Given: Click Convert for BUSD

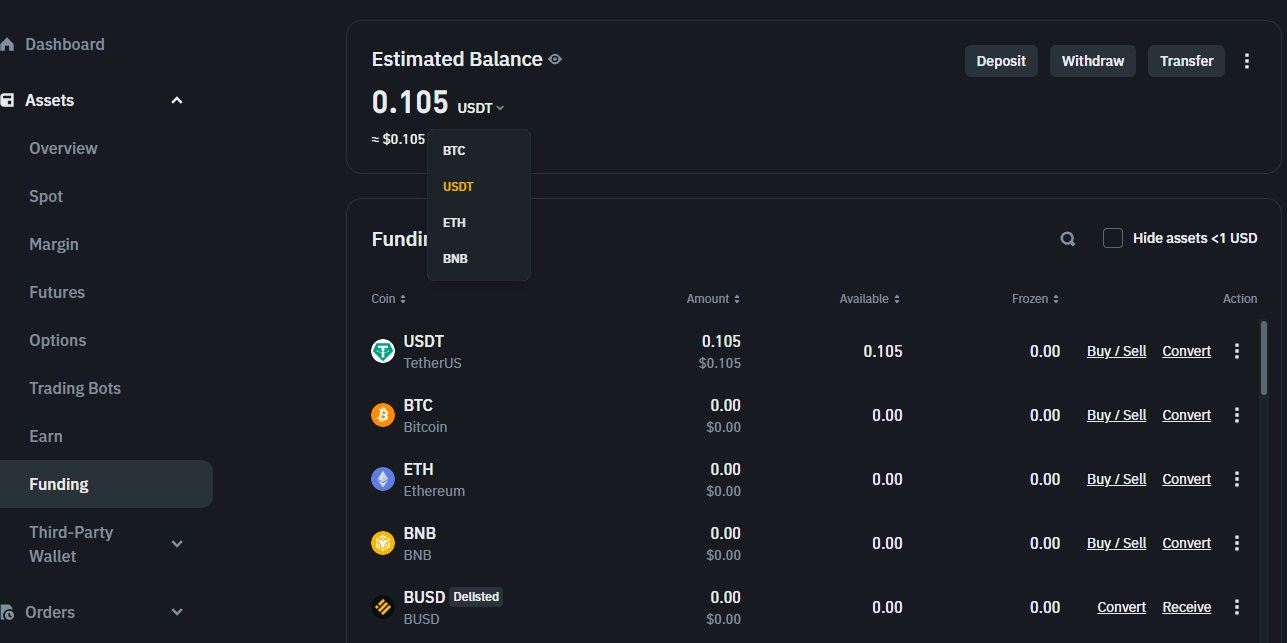Looking at the screenshot, I should click(x=1122, y=607).
